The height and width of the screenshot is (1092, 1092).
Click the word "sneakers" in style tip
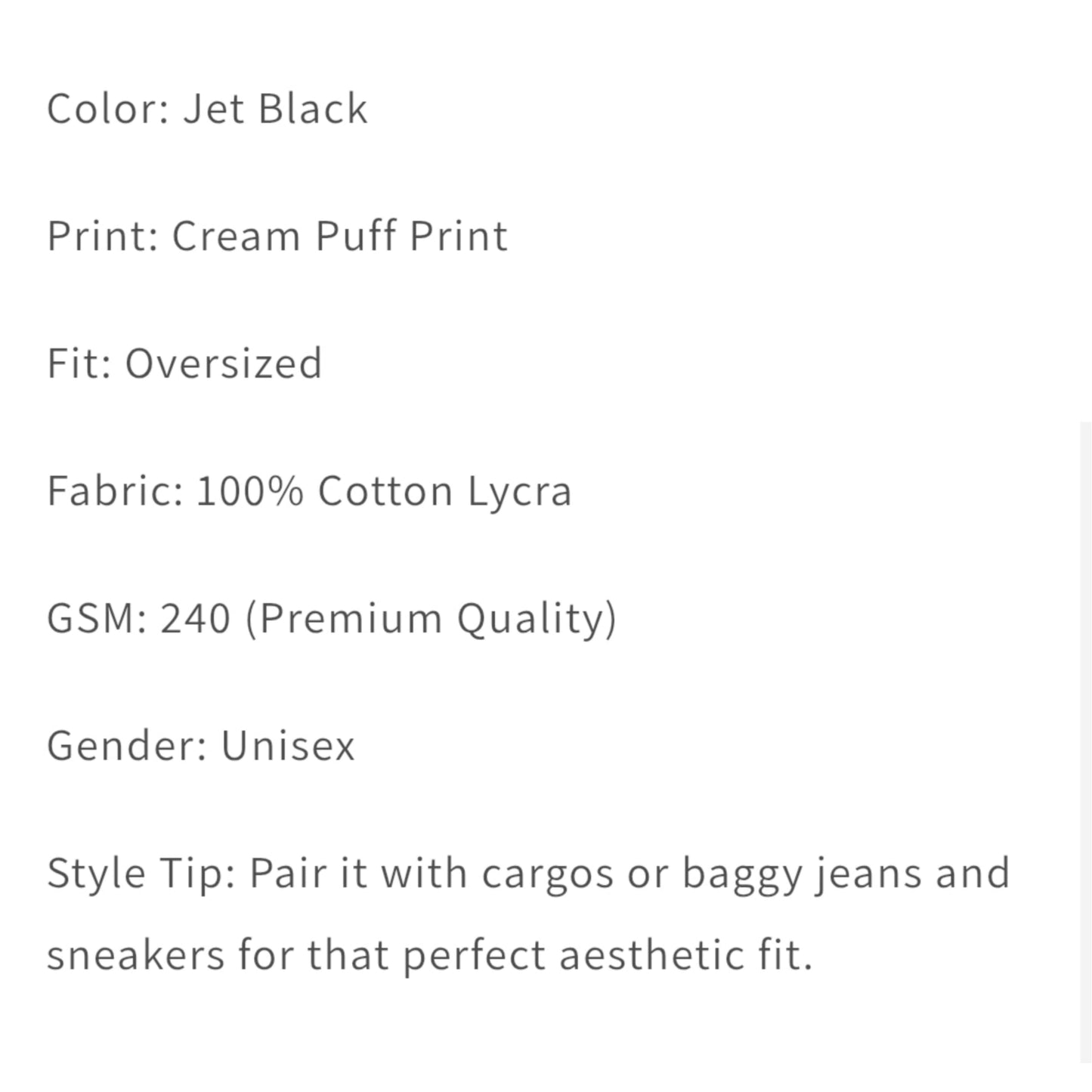point(136,955)
